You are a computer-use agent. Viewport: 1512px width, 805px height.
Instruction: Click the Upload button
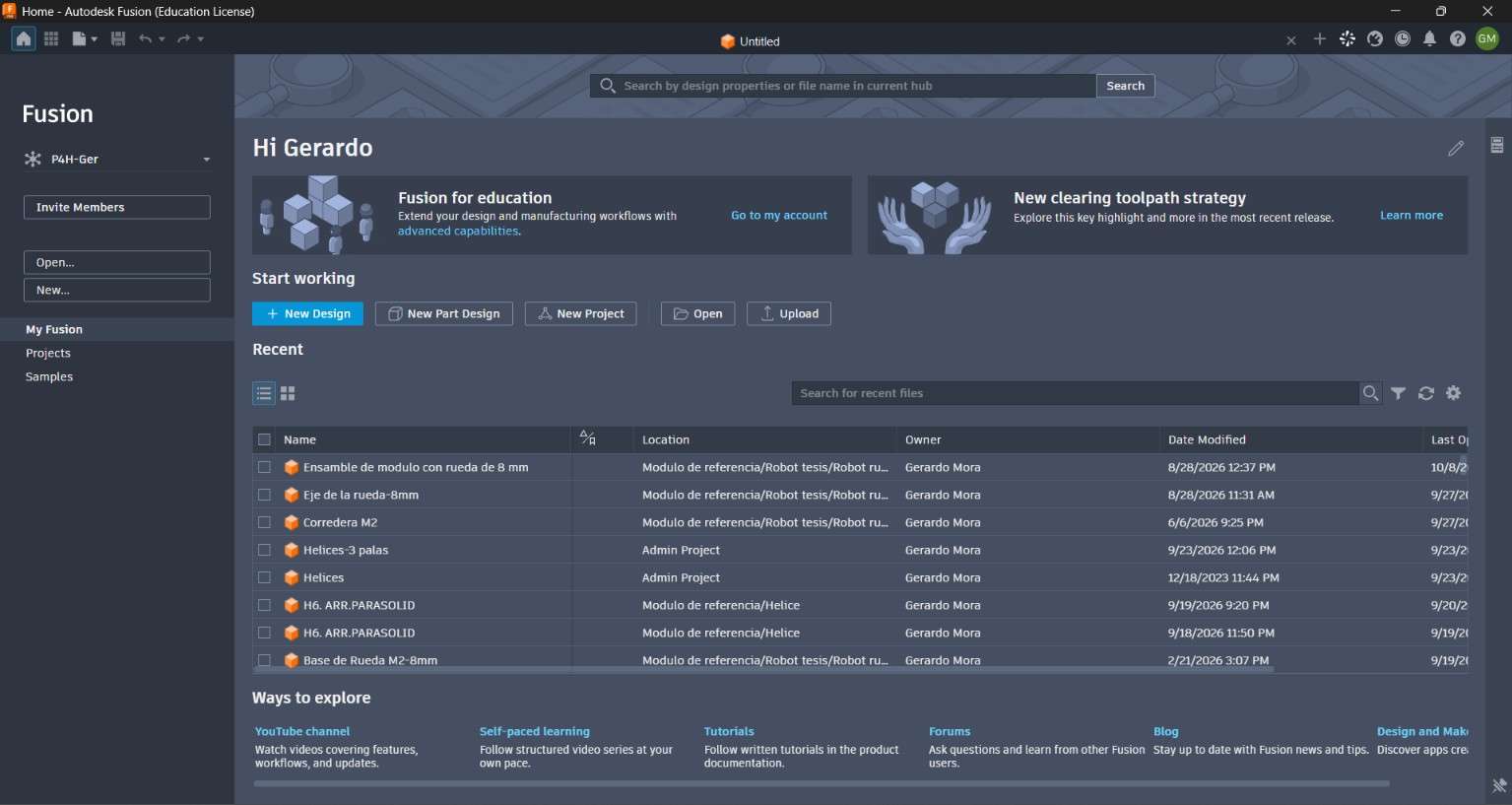(789, 313)
